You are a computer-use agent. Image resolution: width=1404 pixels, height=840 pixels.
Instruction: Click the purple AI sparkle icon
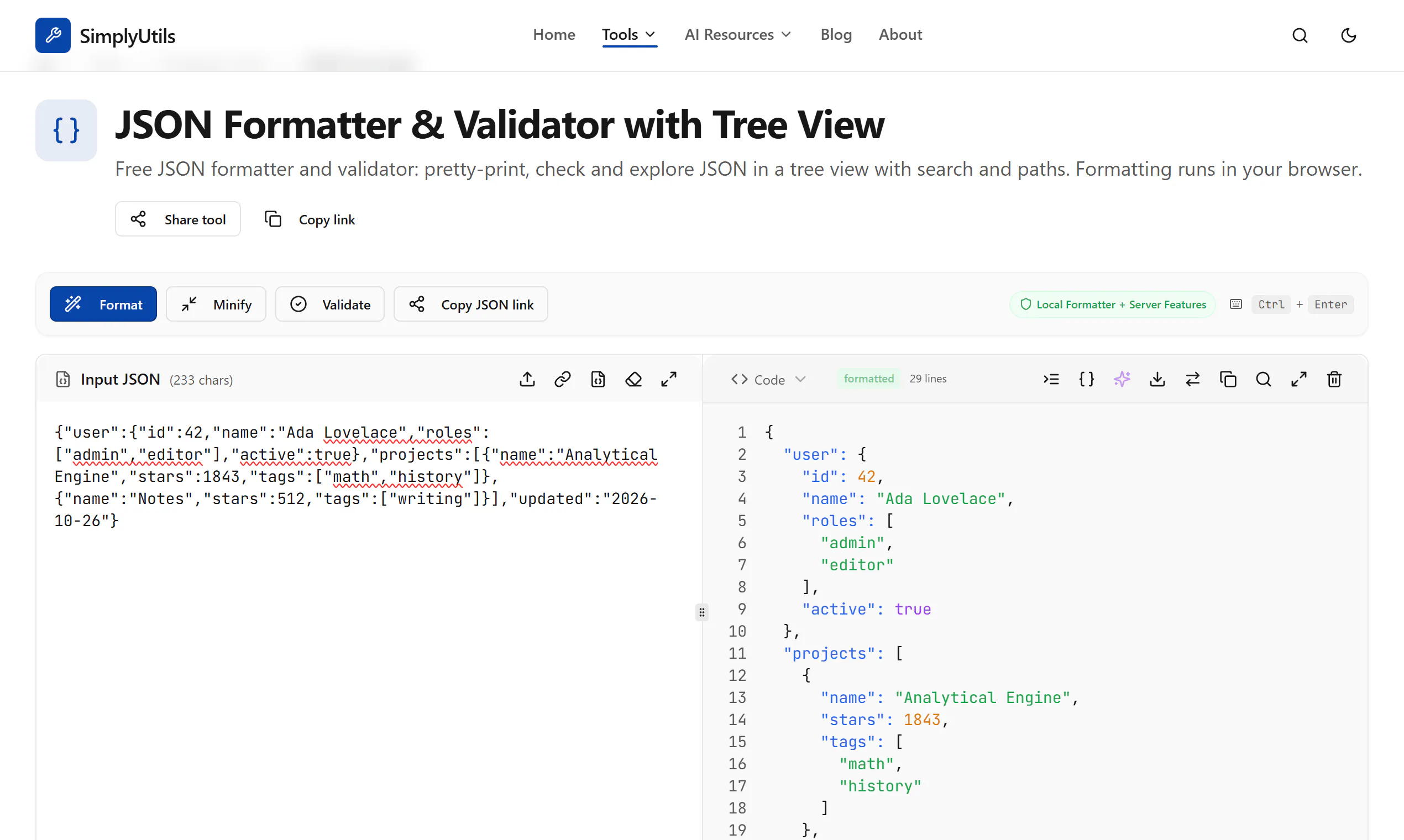click(1122, 379)
